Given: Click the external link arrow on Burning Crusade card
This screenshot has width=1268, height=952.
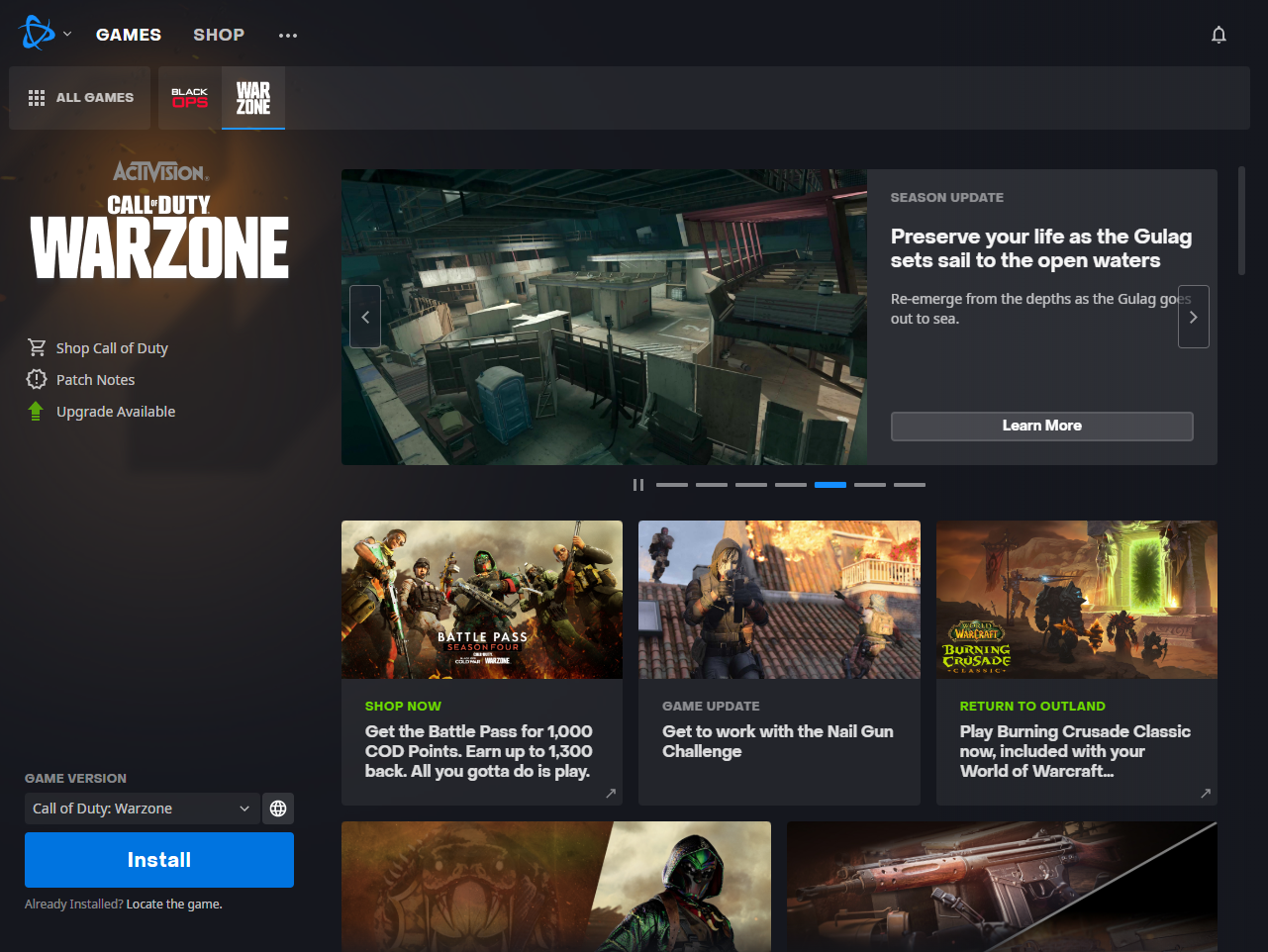Looking at the screenshot, I should [x=1206, y=793].
